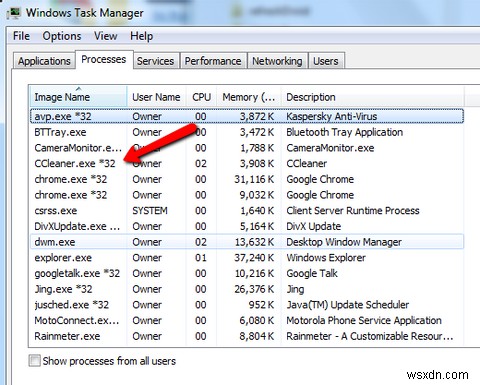Select the CCleaner.exe *32 process
This screenshot has height=385, width=480.
[247, 164]
